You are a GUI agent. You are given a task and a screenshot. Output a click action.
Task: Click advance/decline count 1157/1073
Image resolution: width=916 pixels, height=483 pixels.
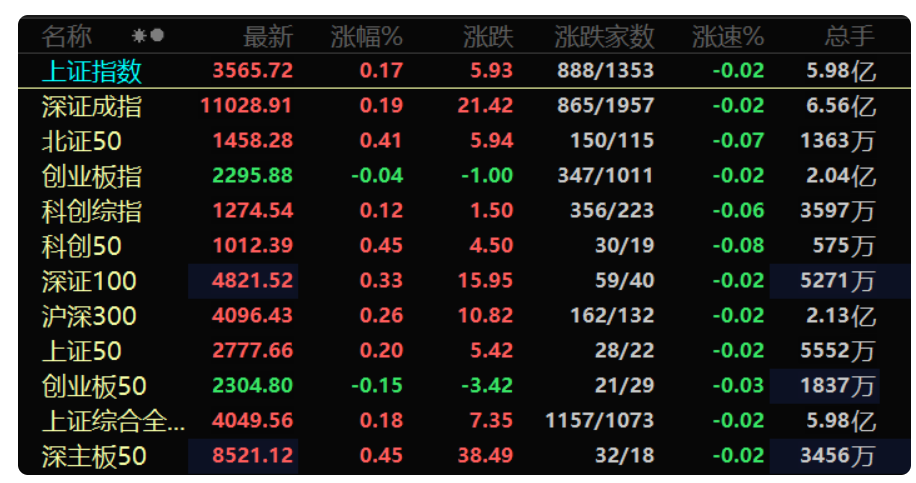point(599,421)
